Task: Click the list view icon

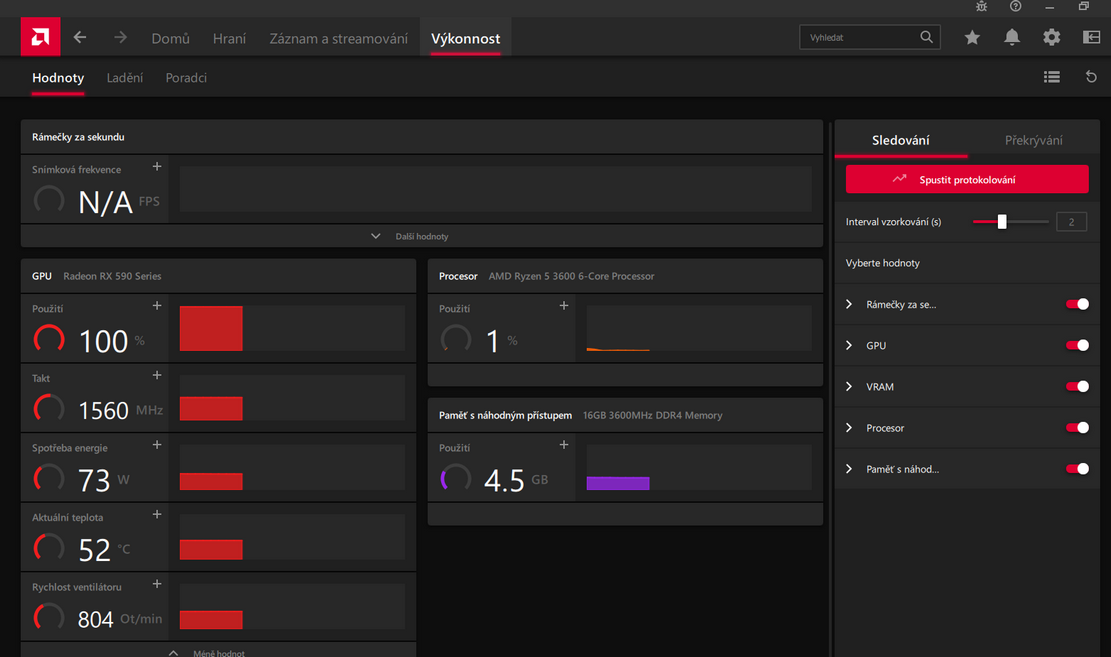Action: (1052, 77)
